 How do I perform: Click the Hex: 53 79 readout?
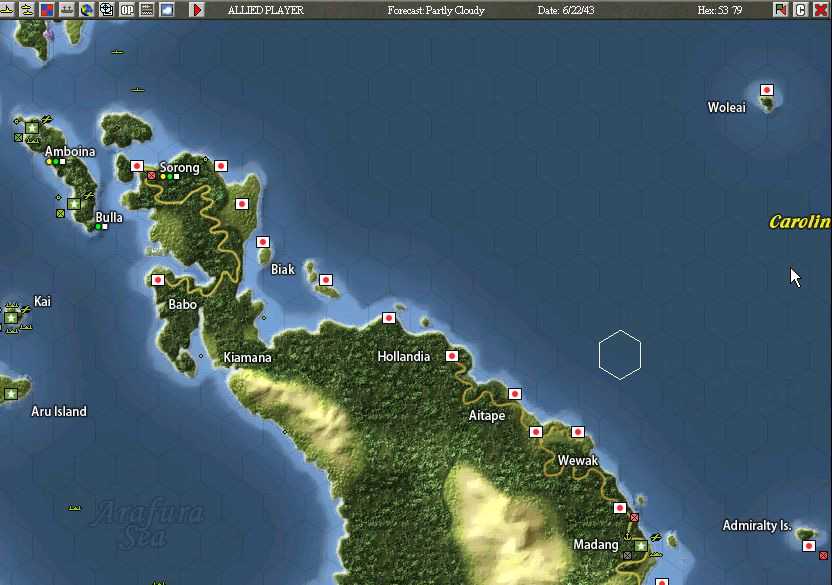coord(720,10)
